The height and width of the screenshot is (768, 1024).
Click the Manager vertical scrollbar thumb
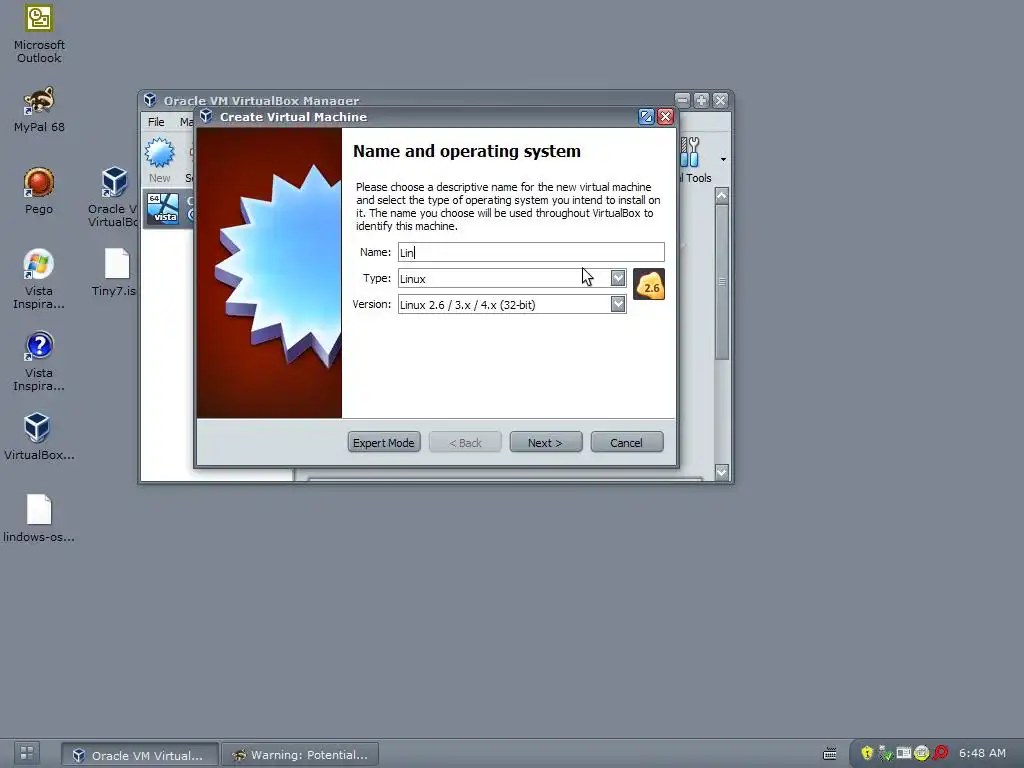[722, 282]
